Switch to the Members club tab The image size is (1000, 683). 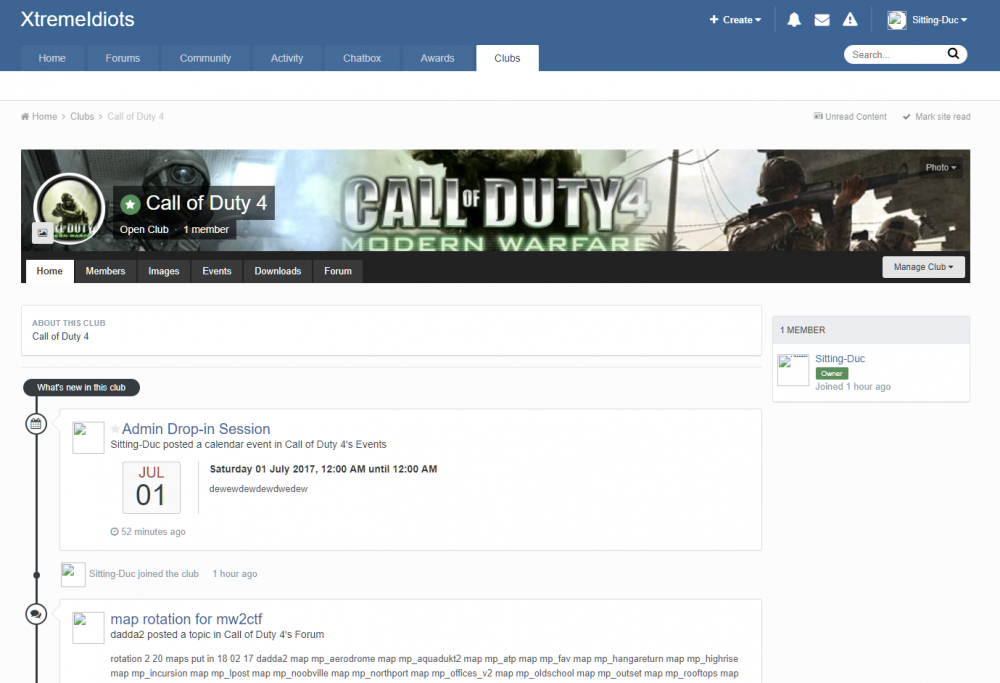[105, 271]
